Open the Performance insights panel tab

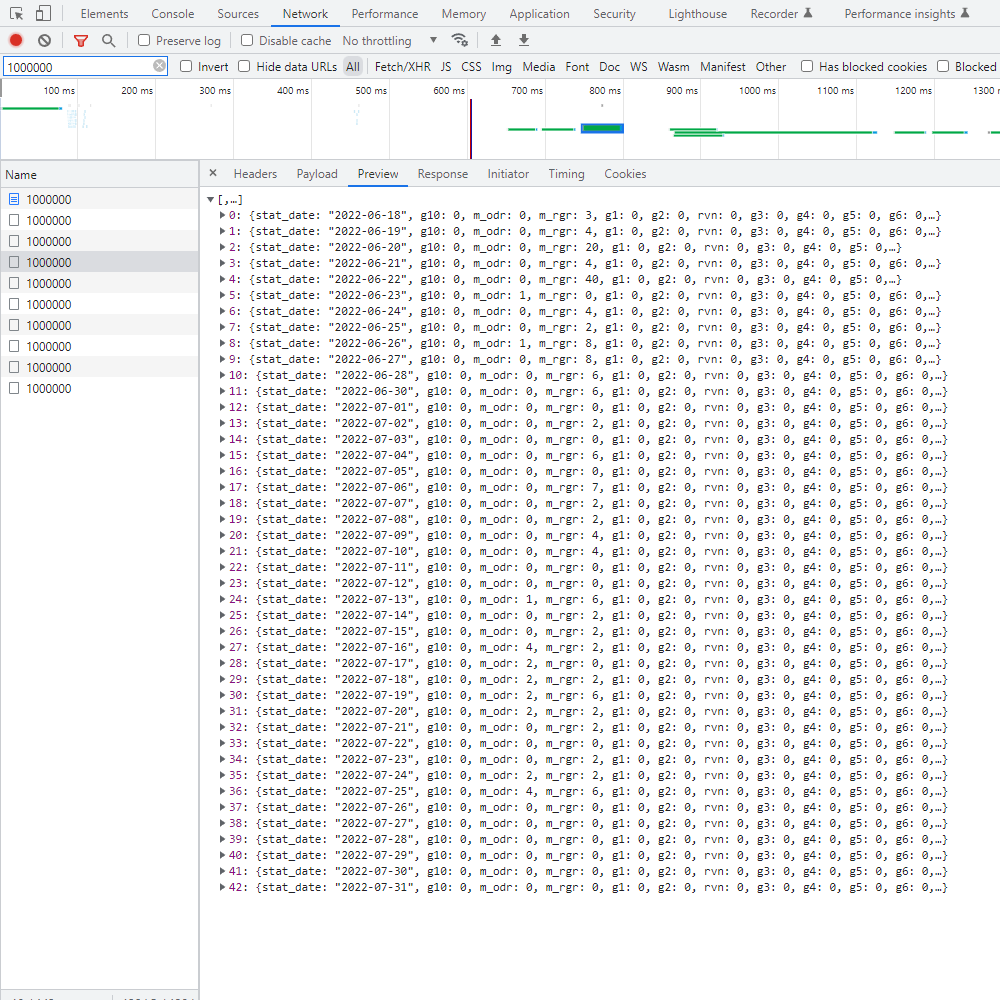click(x=906, y=13)
